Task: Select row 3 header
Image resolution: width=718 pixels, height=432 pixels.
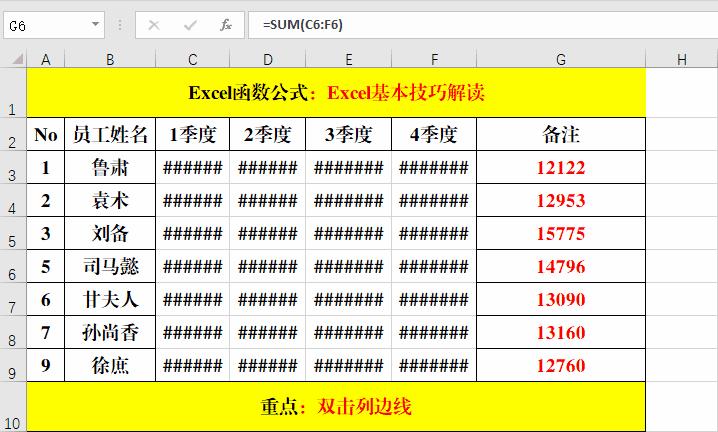Action: [x=13, y=167]
